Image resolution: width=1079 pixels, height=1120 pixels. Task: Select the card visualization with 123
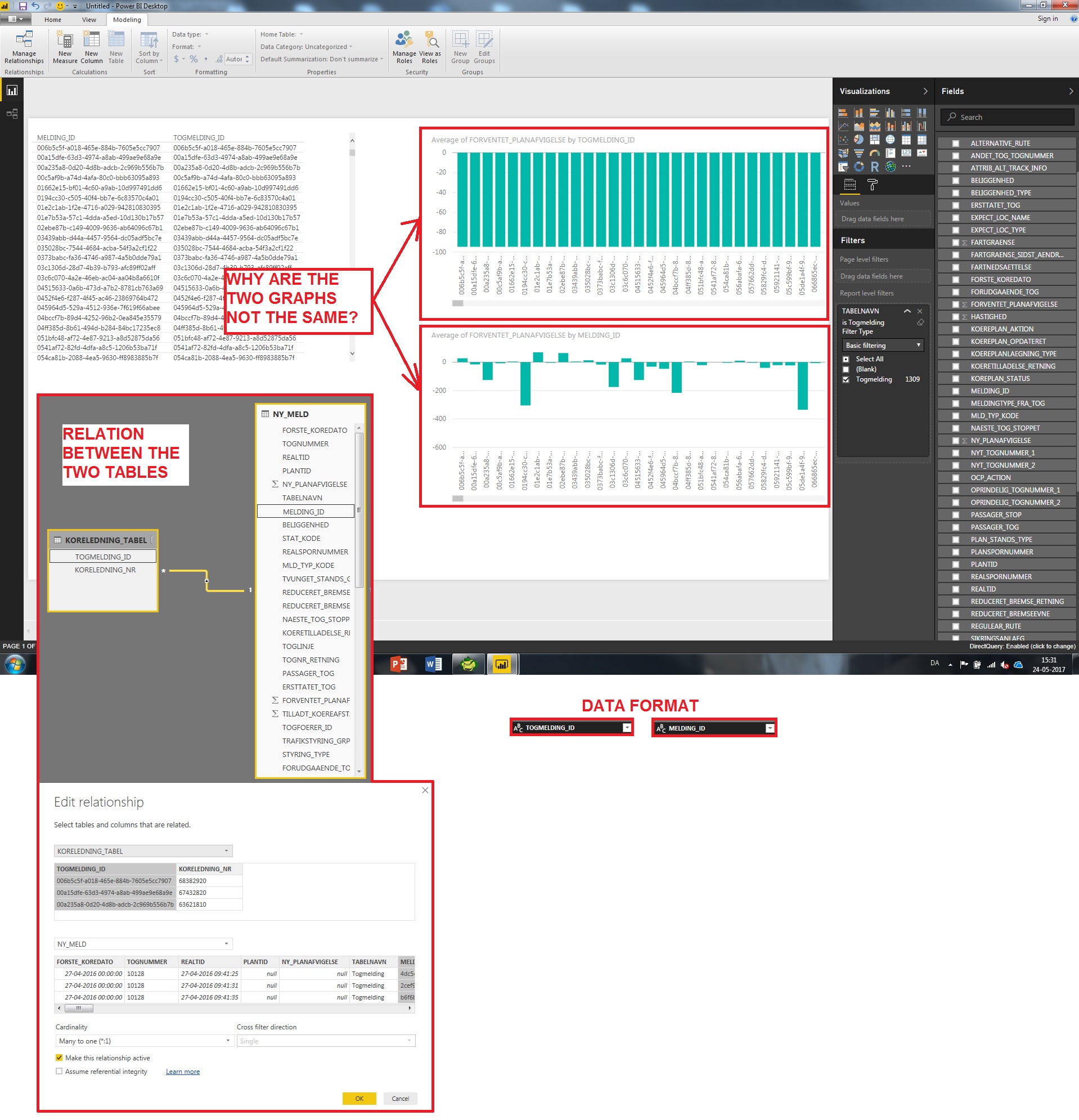(906, 153)
